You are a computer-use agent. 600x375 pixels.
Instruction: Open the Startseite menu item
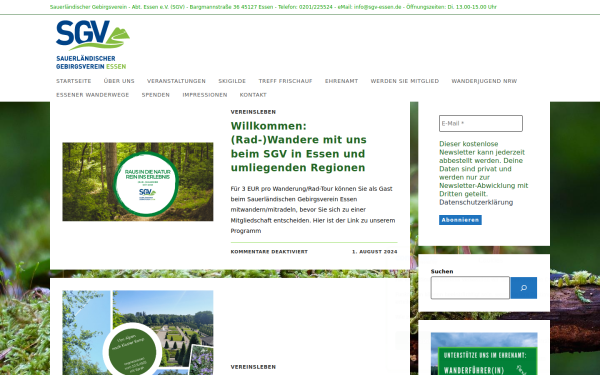(74, 81)
